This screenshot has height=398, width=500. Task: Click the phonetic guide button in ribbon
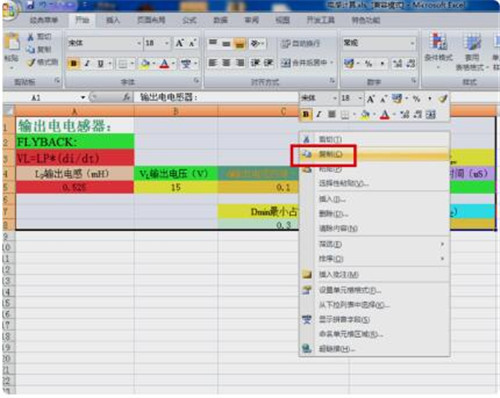tap(186, 63)
